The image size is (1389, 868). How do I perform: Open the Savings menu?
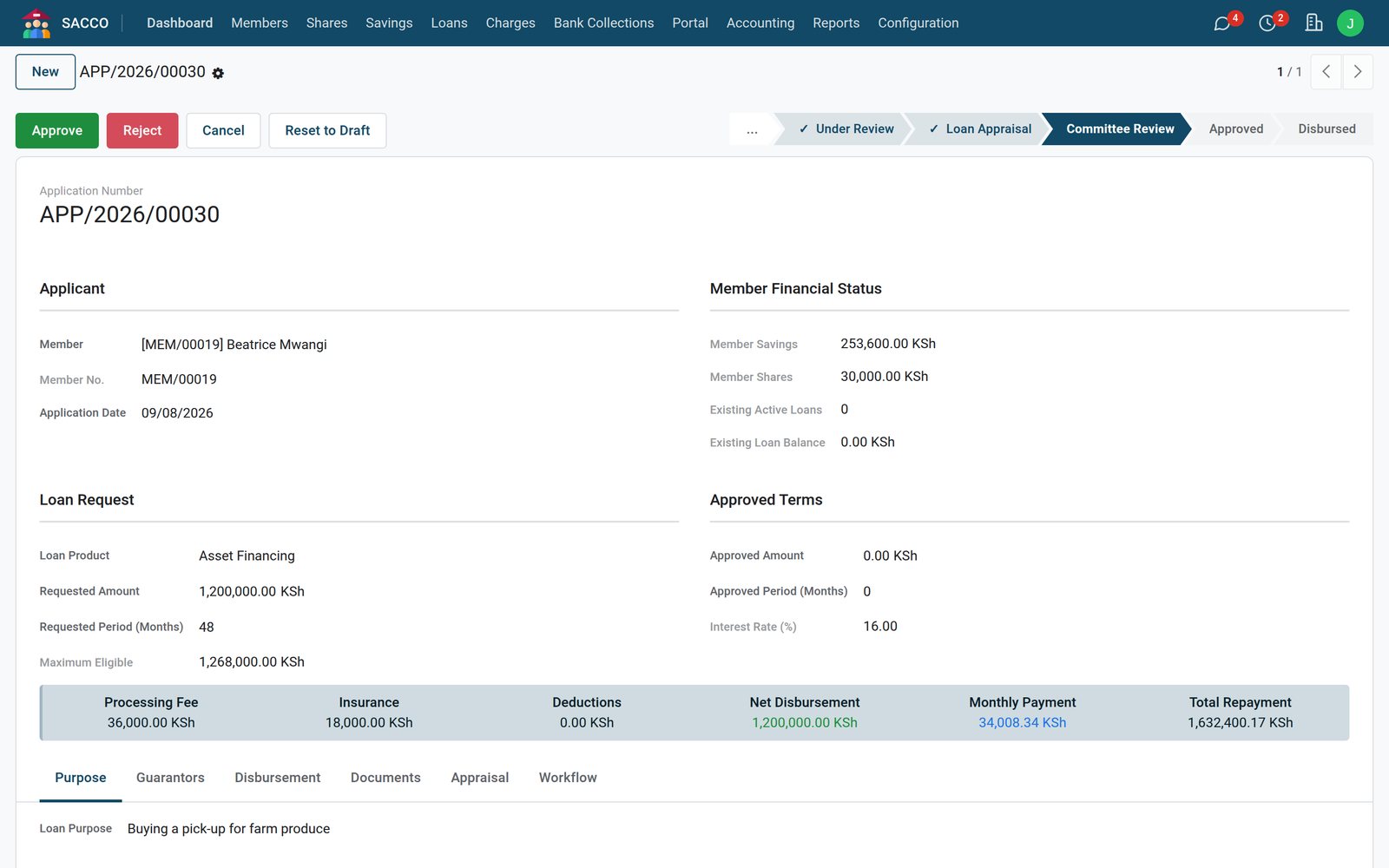[x=389, y=23]
